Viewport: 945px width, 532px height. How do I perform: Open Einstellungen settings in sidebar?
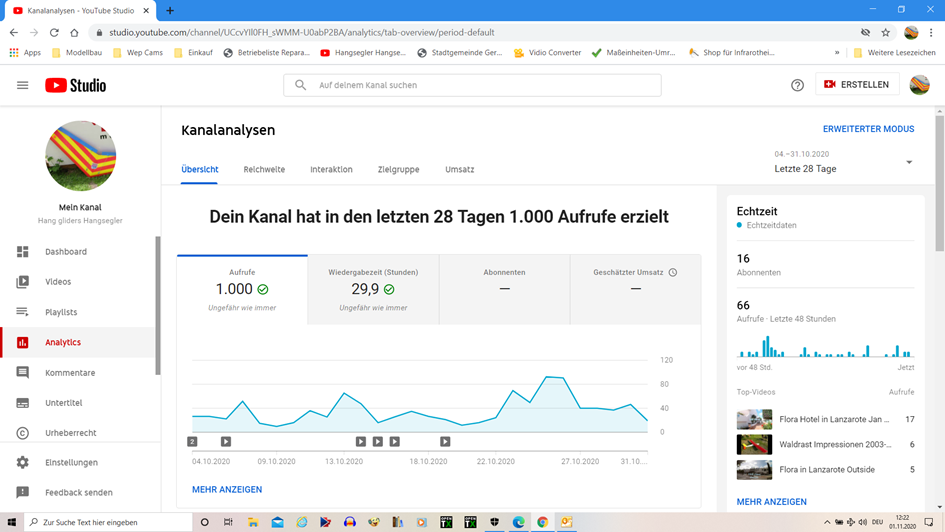(71, 463)
